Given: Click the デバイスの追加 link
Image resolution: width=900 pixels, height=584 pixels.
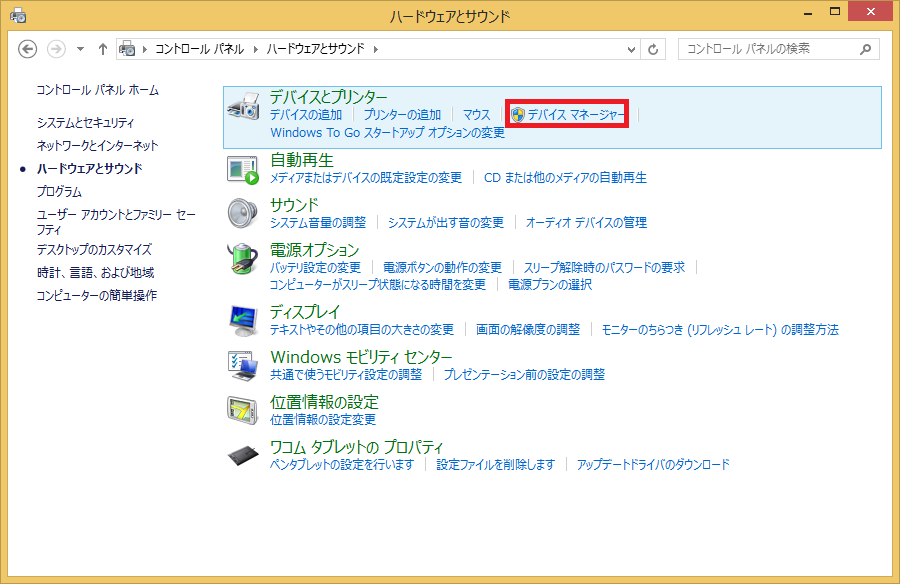Looking at the screenshot, I should 306,115.
